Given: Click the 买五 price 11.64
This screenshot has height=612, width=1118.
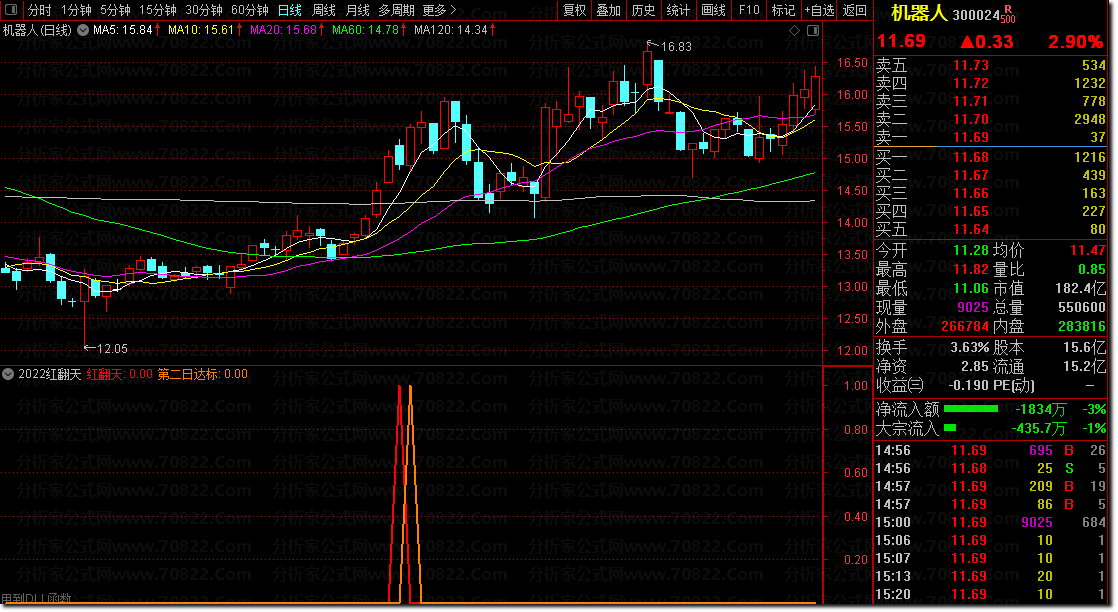Looking at the screenshot, I should coord(971,230).
